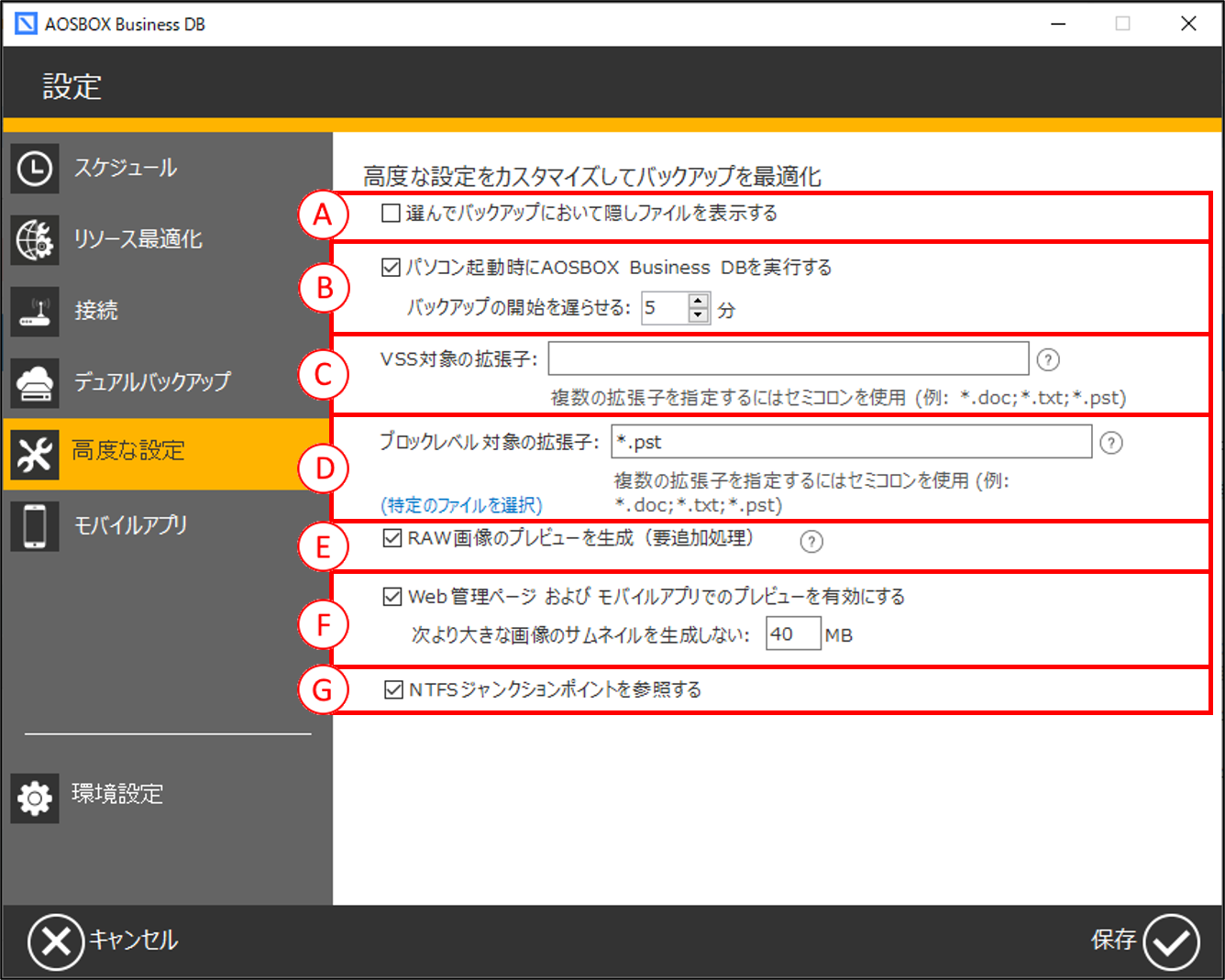Click the help icon next to RAW preview option

coord(811,542)
